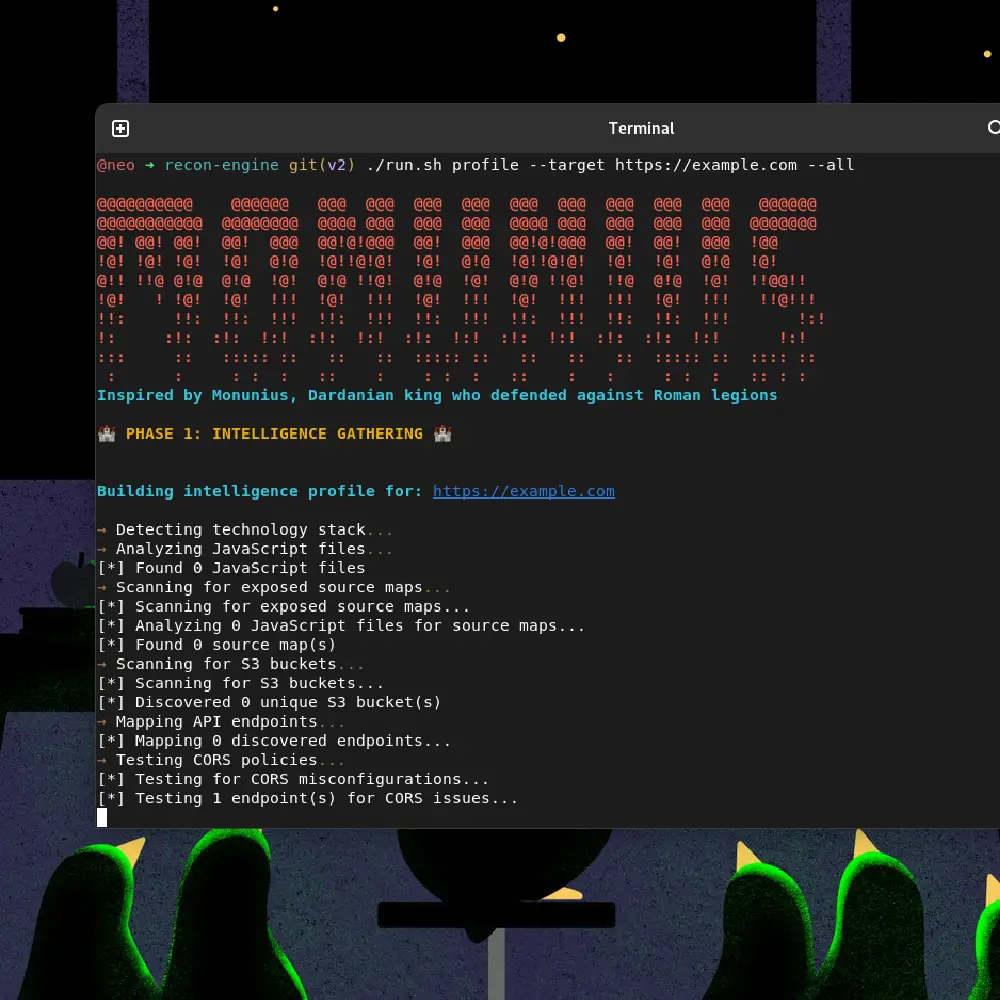Click the castle emoji before PHASE 1

tap(107, 434)
